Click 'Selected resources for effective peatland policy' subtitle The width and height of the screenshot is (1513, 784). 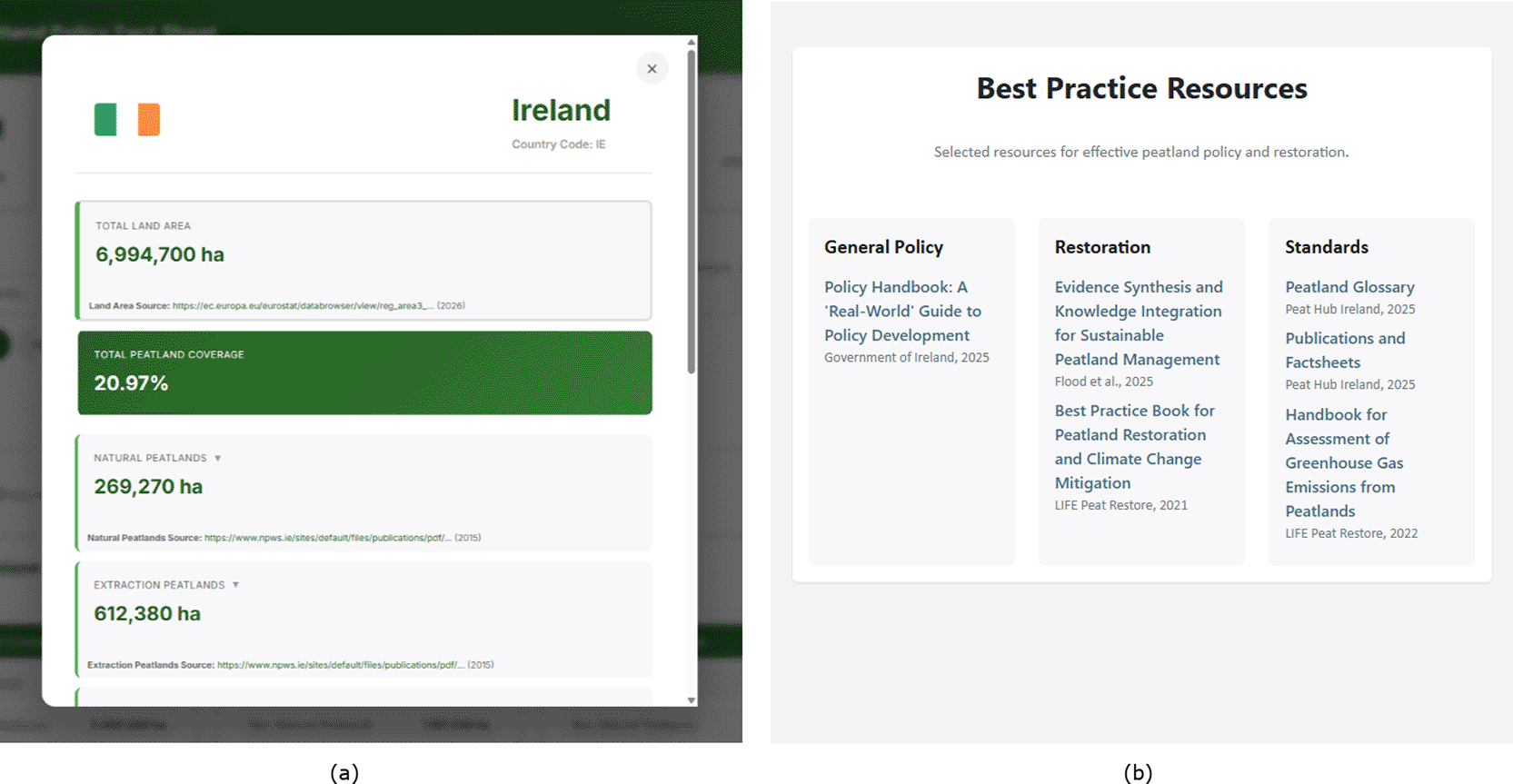[x=1140, y=152]
